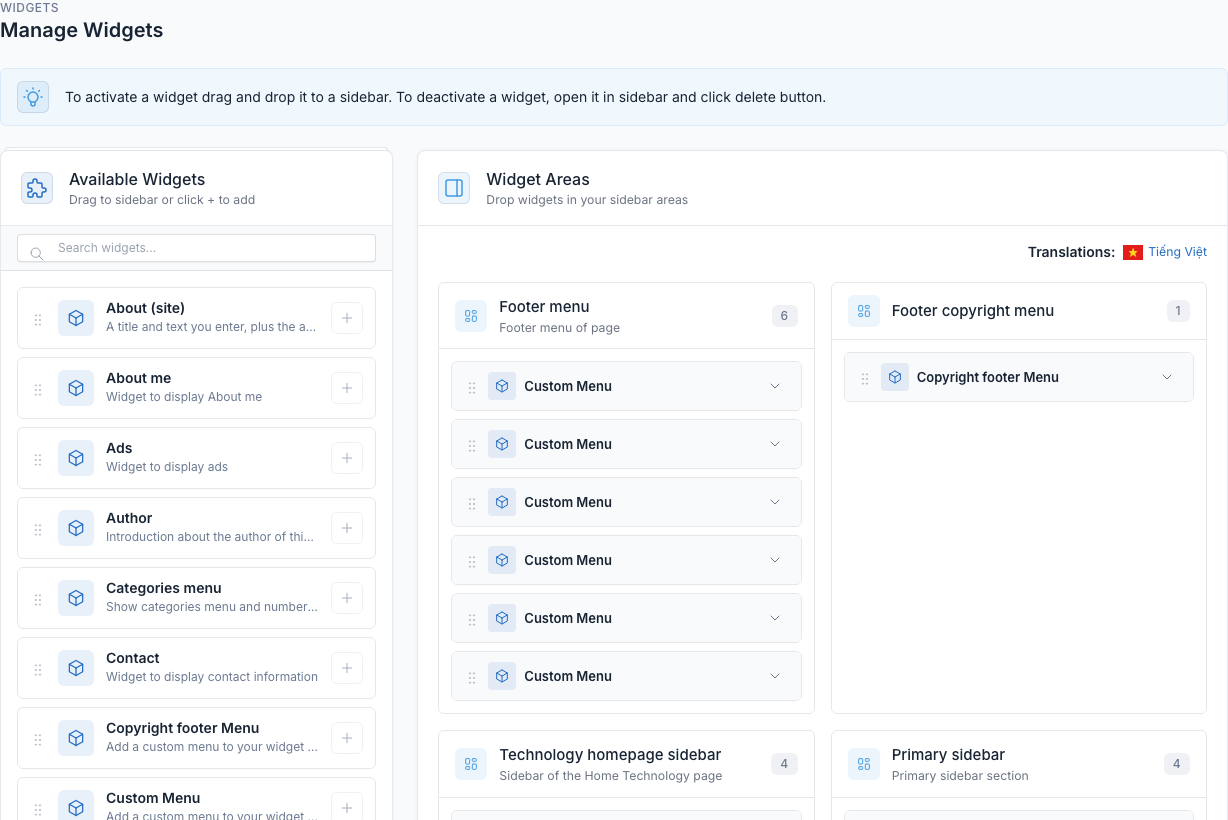Add the Ads widget with its plus button
This screenshot has width=1228, height=820.
347,458
